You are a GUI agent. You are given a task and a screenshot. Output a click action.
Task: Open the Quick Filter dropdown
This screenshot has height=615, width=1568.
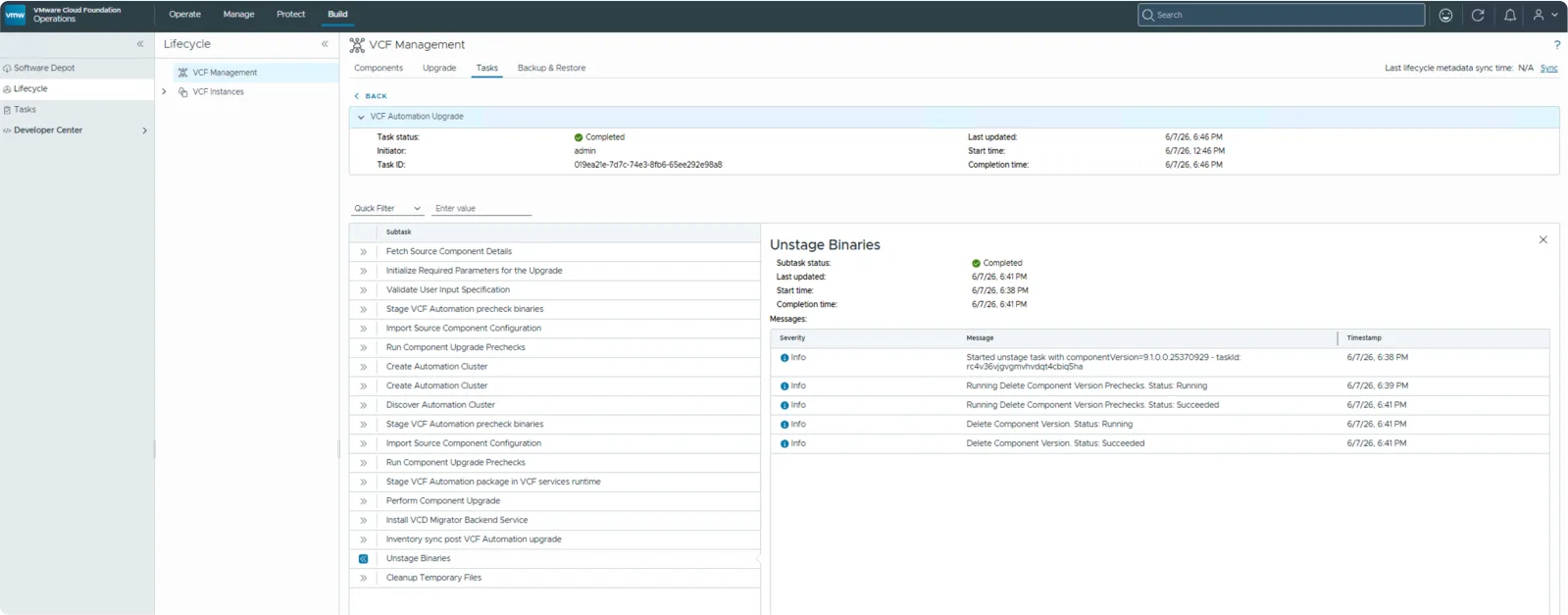point(387,209)
